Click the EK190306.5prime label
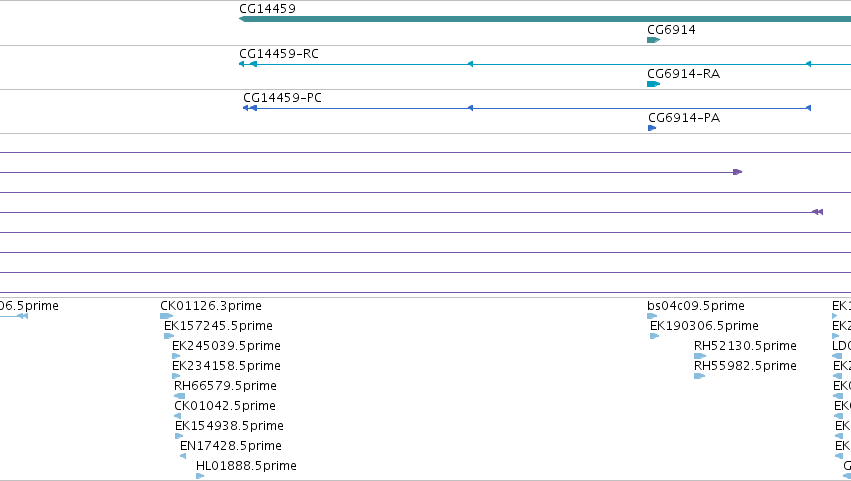851x481 pixels. tap(704, 326)
